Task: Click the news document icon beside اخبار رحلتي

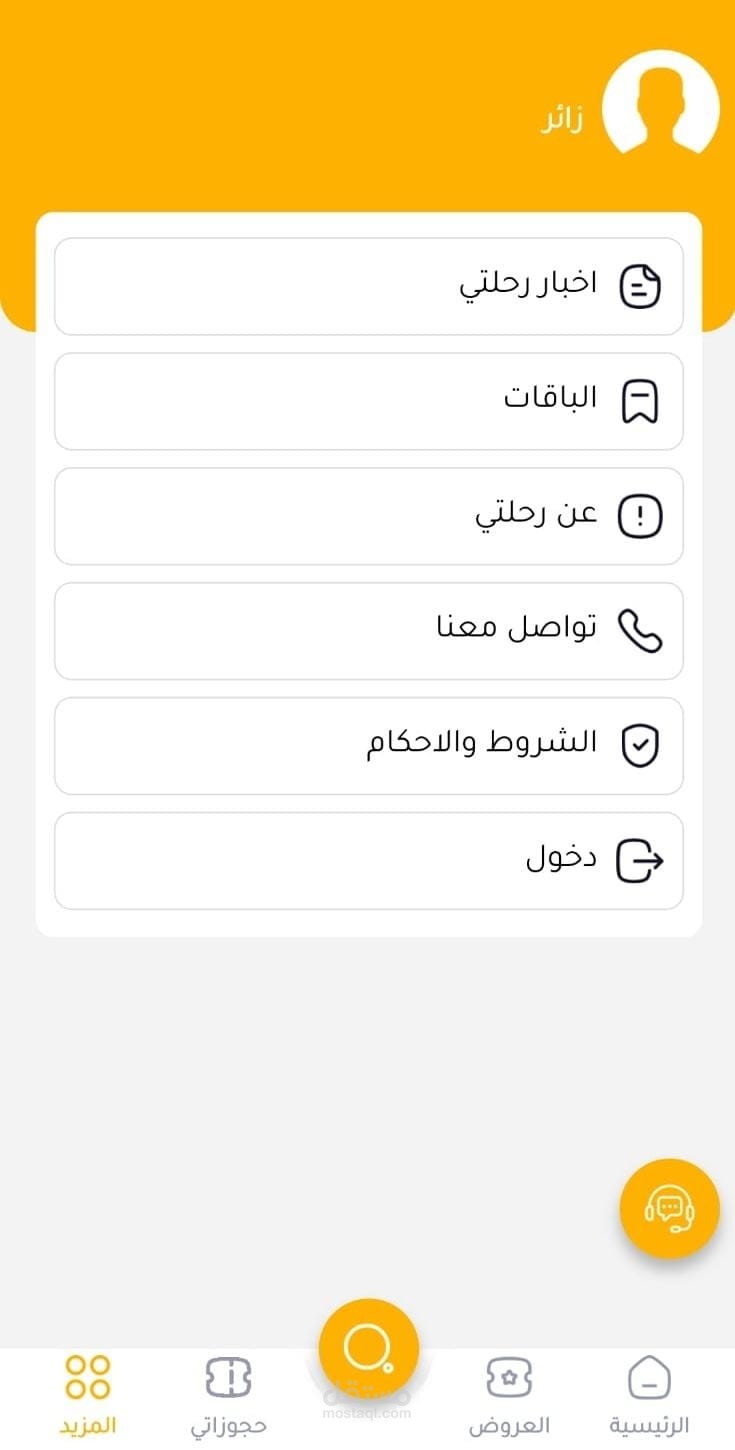Action: point(640,286)
